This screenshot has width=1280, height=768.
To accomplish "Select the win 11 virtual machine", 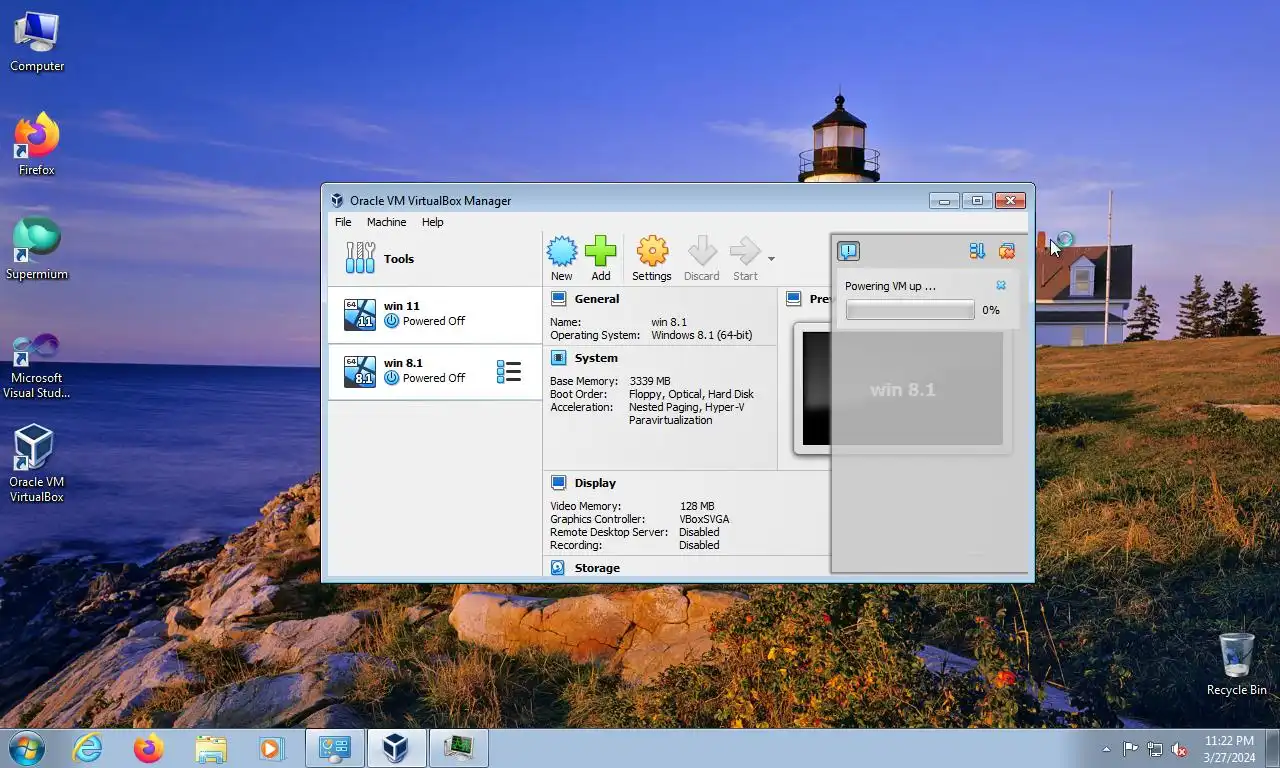I will pos(435,315).
